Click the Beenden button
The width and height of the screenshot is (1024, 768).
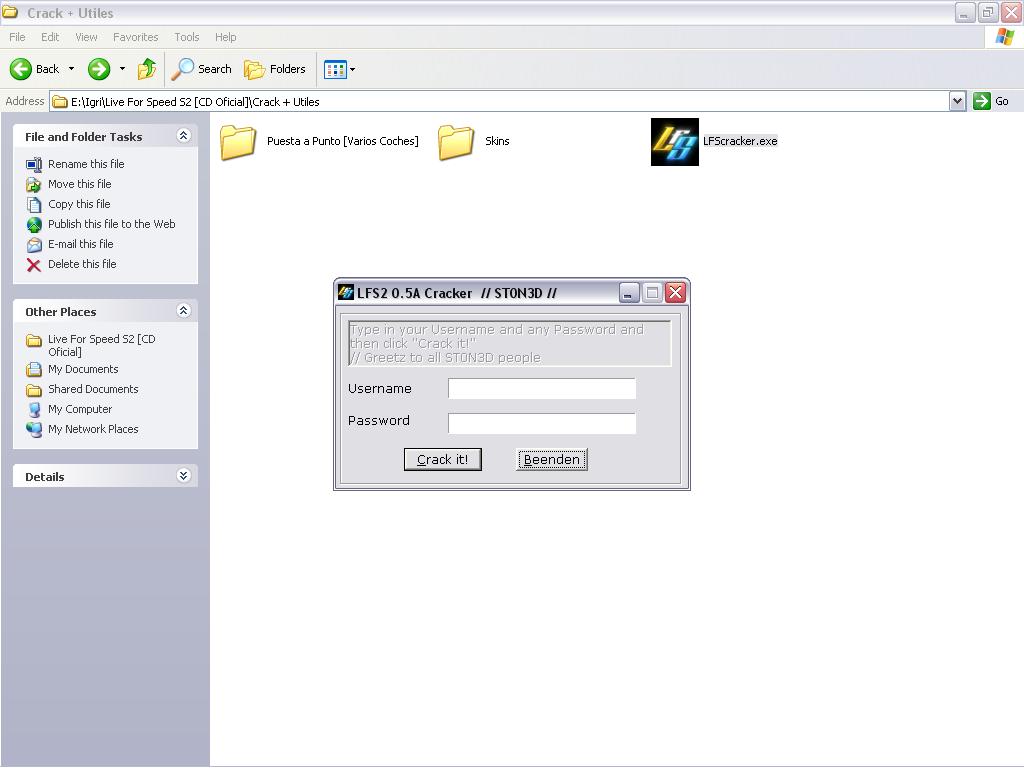(x=552, y=459)
